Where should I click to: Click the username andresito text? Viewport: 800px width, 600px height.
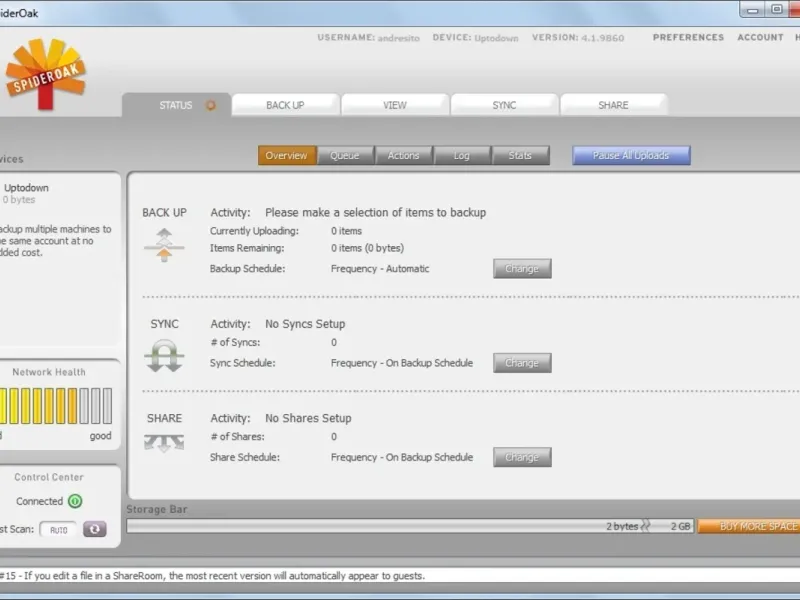coord(398,38)
